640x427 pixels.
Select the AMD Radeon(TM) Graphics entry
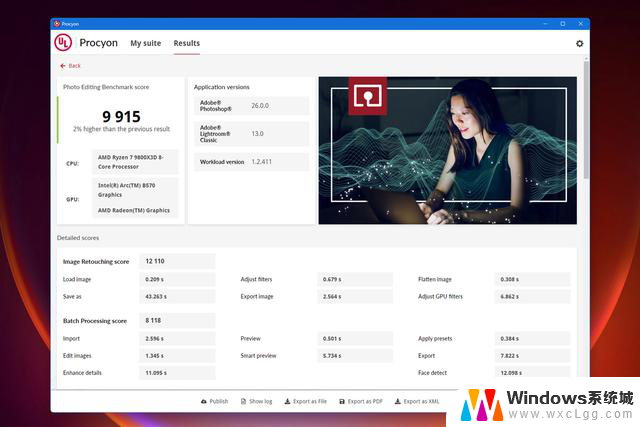point(135,211)
